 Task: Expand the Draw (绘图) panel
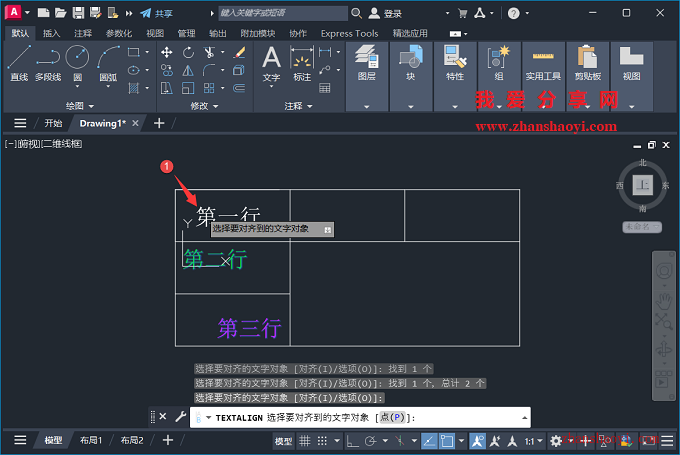(80, 106)
